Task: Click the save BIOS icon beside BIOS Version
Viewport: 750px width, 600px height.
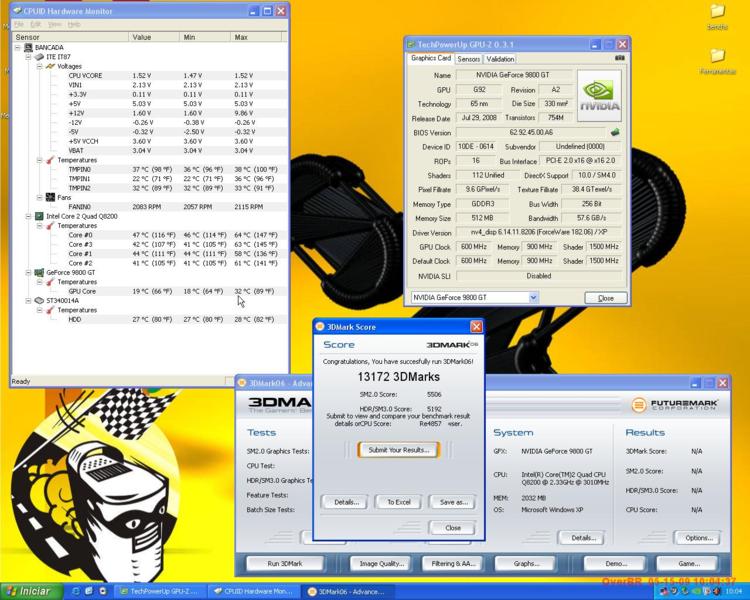Action: (x=615, y=133)
